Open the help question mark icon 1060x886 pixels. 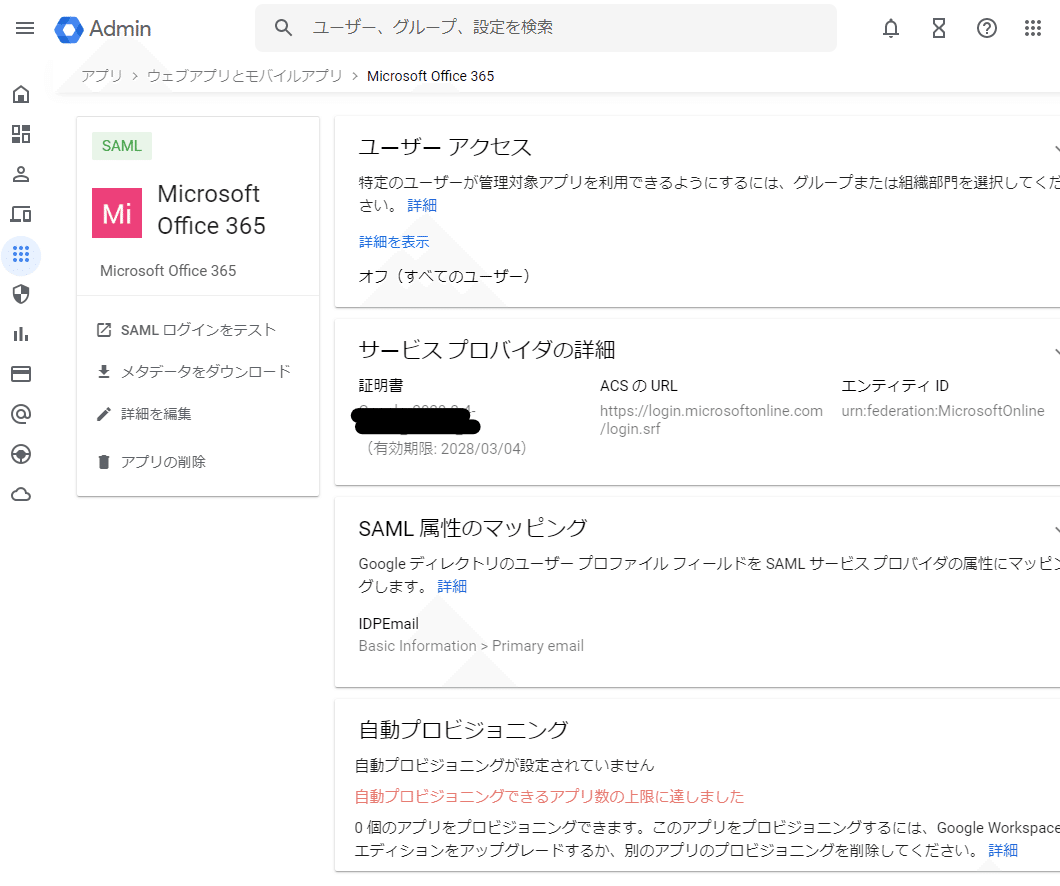click(x=986, y=28)
